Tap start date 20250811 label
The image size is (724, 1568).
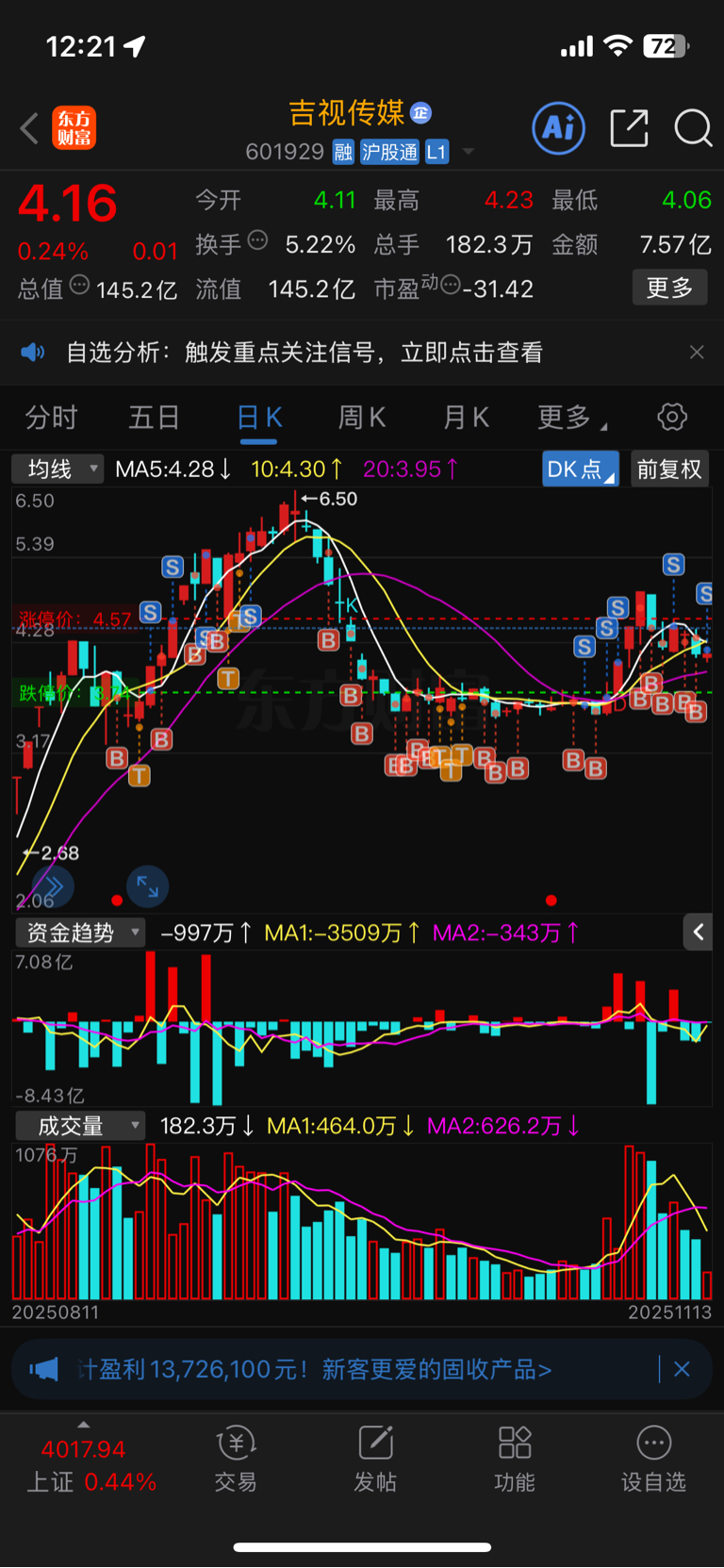55,1312
